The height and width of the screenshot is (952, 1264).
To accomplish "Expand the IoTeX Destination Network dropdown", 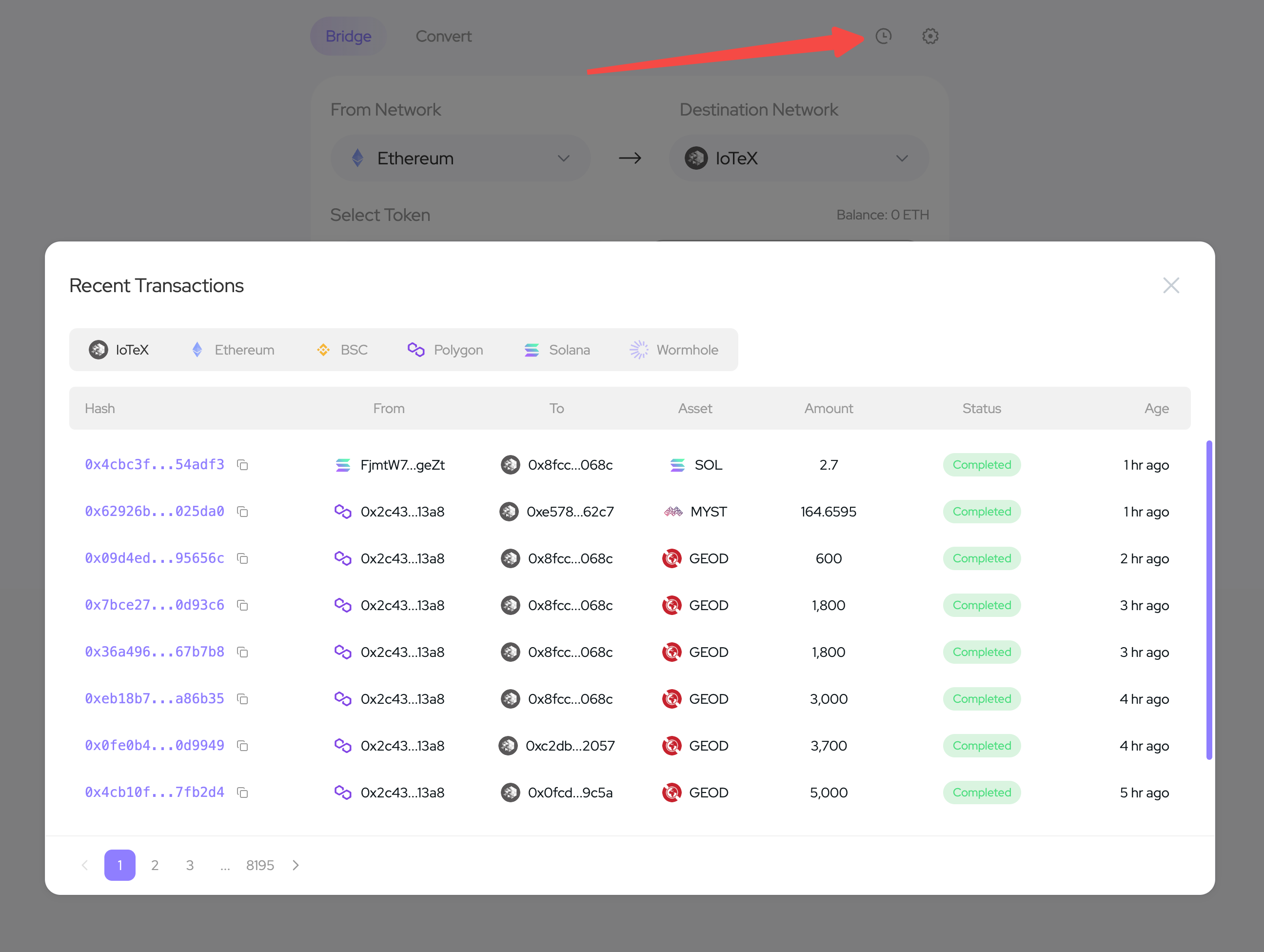I will point(798,159).
